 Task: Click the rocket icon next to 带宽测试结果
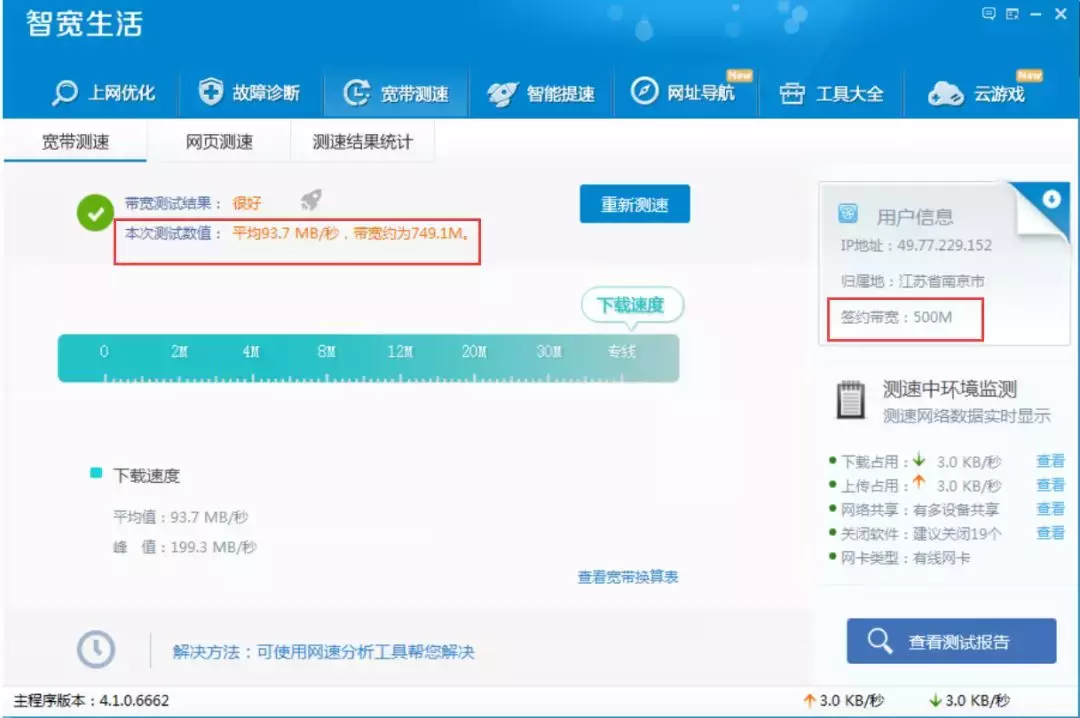coord(310,201)
